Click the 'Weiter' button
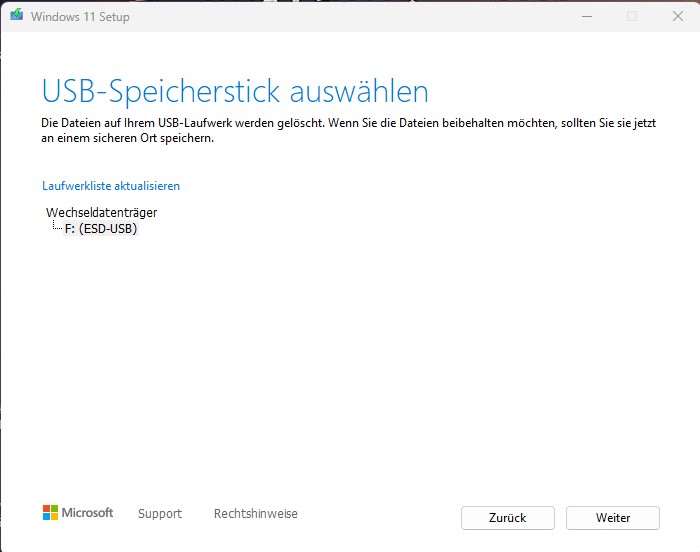 [612, 518]
